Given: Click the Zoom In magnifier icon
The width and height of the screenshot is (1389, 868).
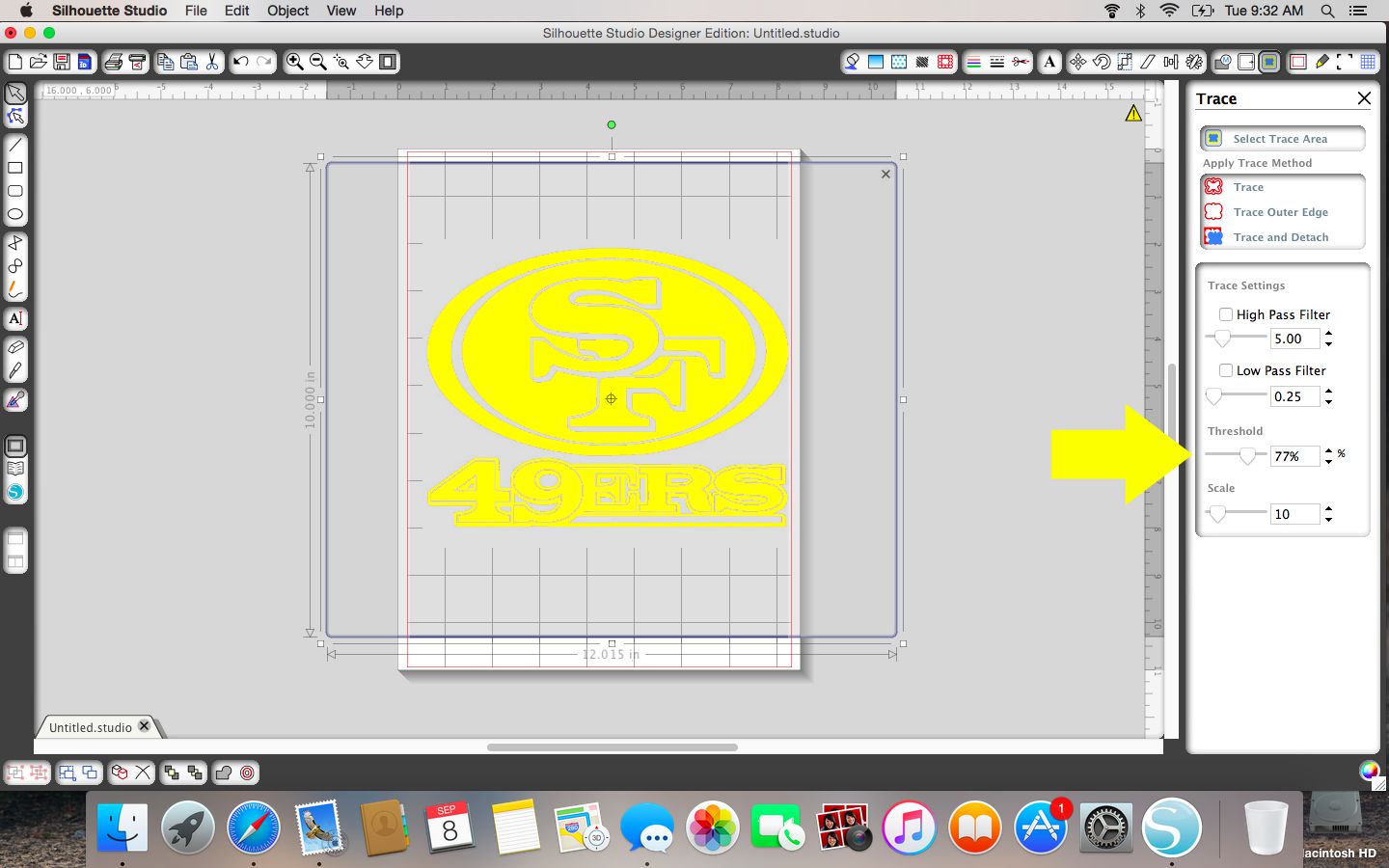Looking at the screenshot, I should 295,62.
